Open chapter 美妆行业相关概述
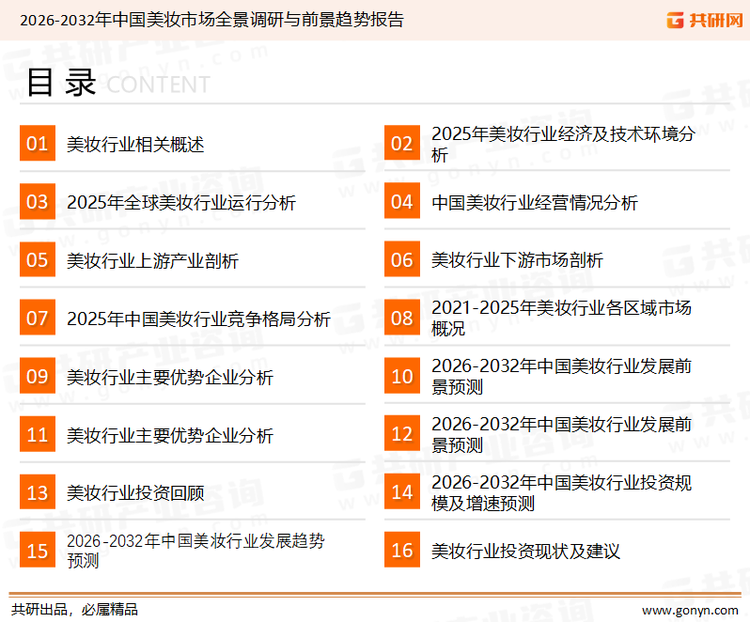 [135, 145]
